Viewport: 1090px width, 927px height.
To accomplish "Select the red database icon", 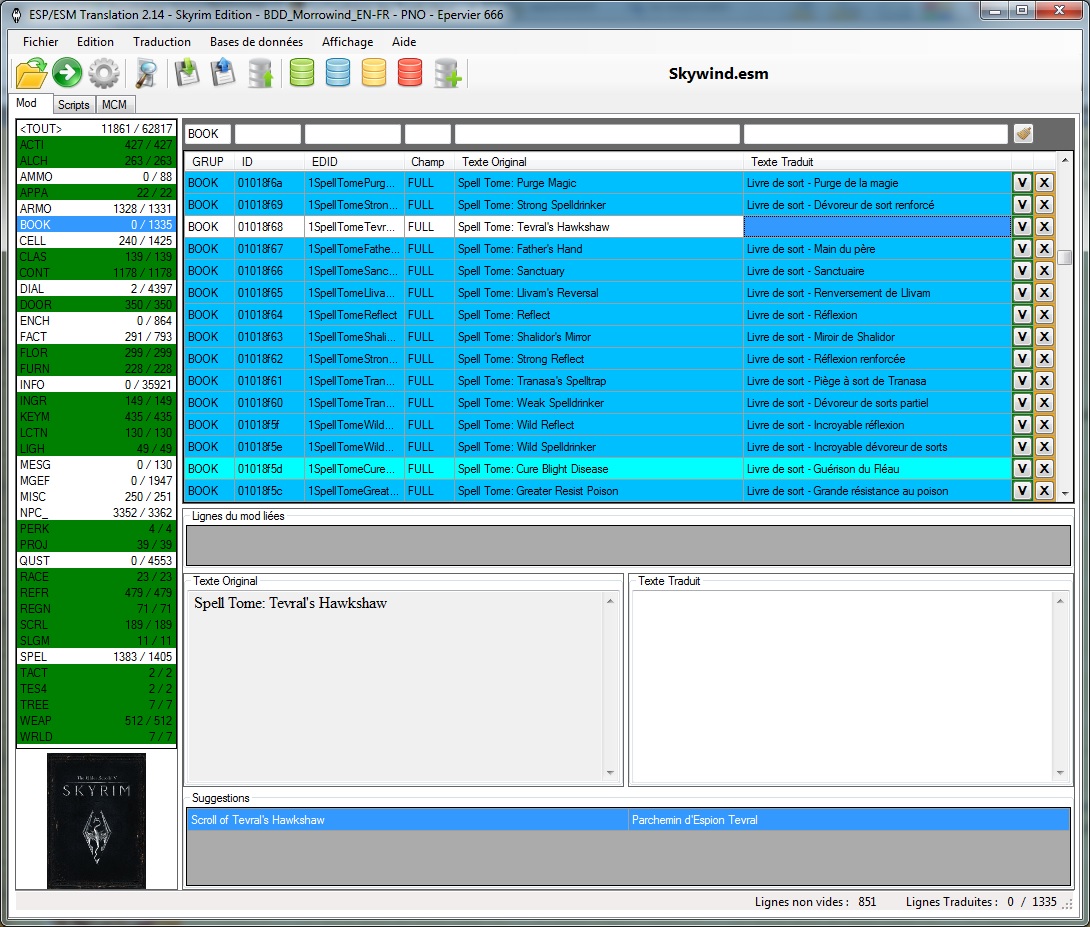I will pyautogui.click(x=410, y=73).
